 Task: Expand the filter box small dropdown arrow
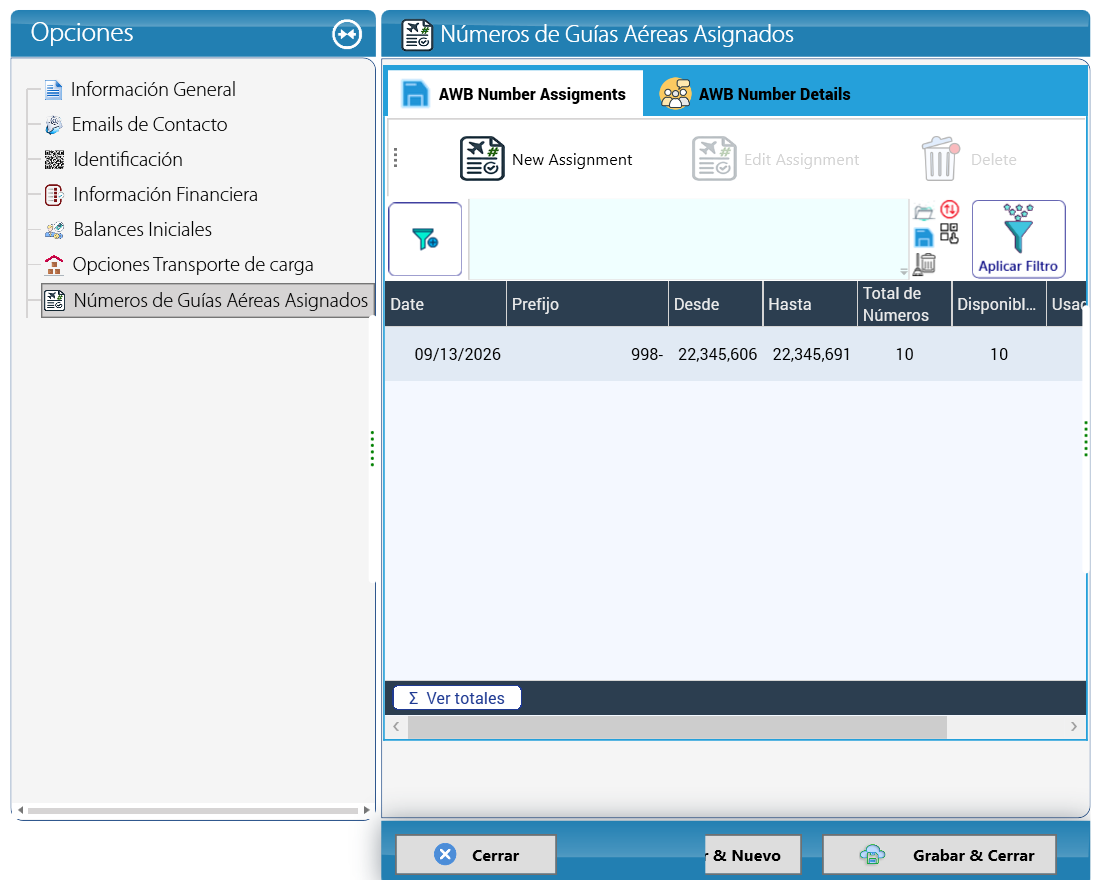903,271
